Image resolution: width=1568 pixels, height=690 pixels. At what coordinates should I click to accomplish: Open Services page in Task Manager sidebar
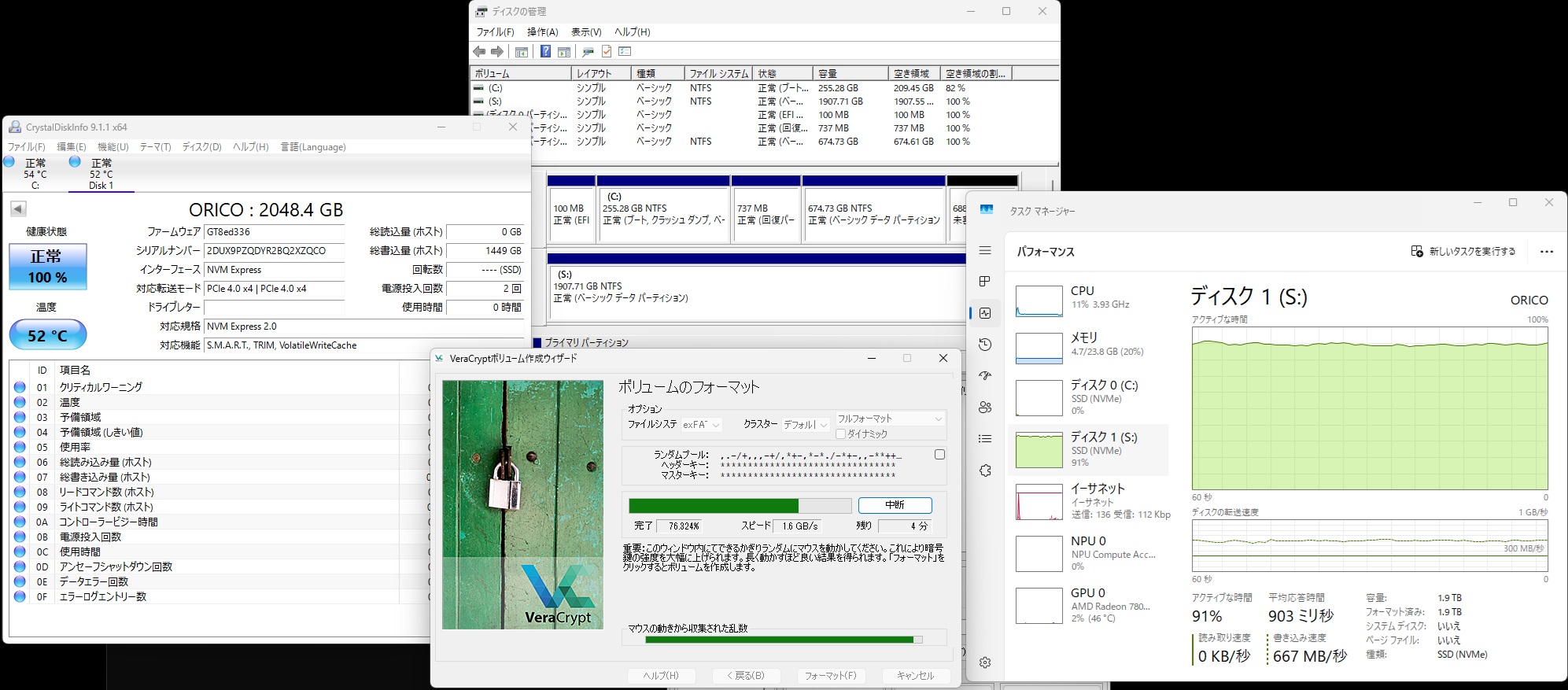click(985, 470)
